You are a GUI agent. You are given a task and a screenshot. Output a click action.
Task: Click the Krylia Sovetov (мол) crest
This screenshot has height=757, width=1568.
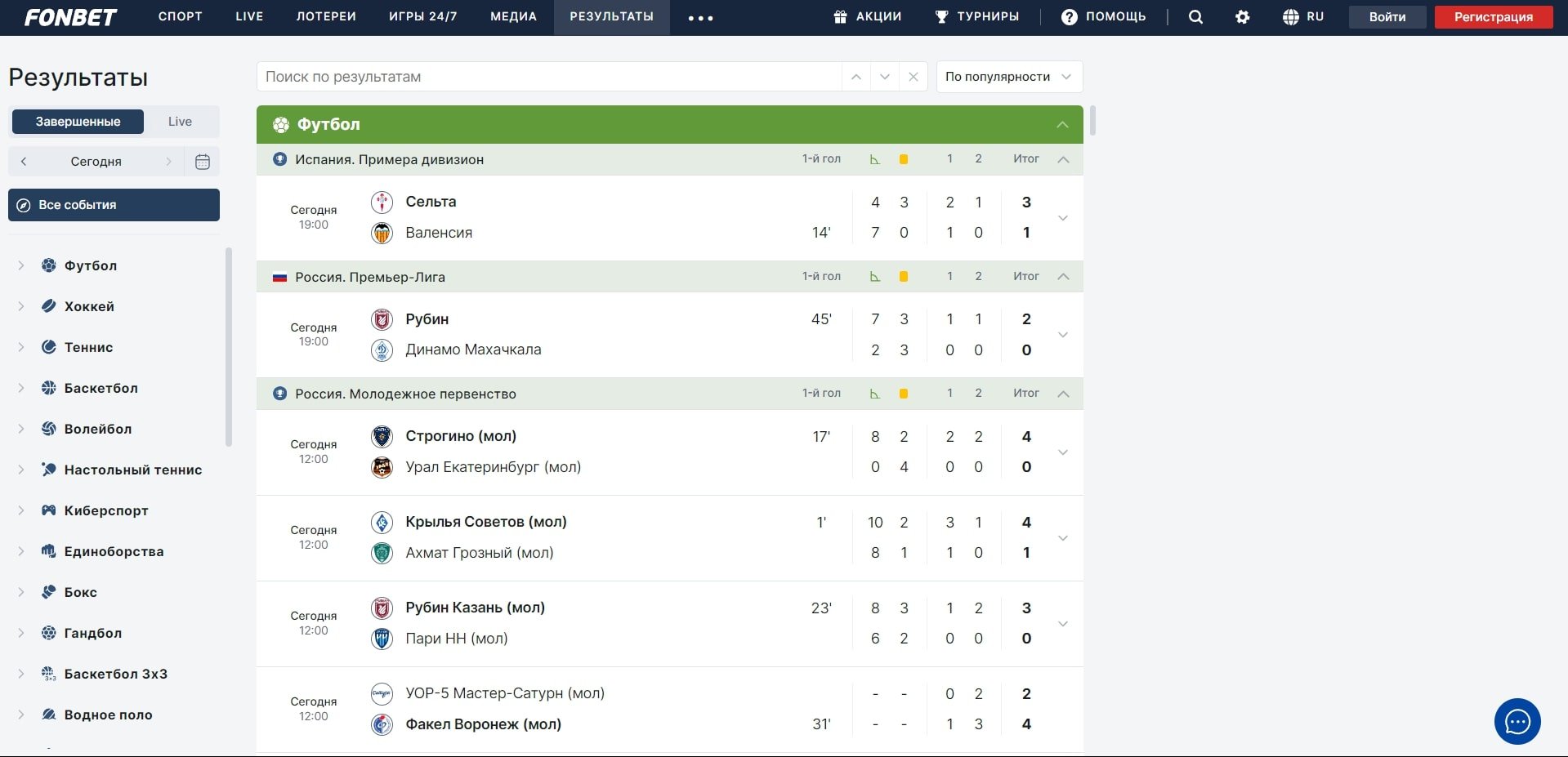tap(382, 523)
